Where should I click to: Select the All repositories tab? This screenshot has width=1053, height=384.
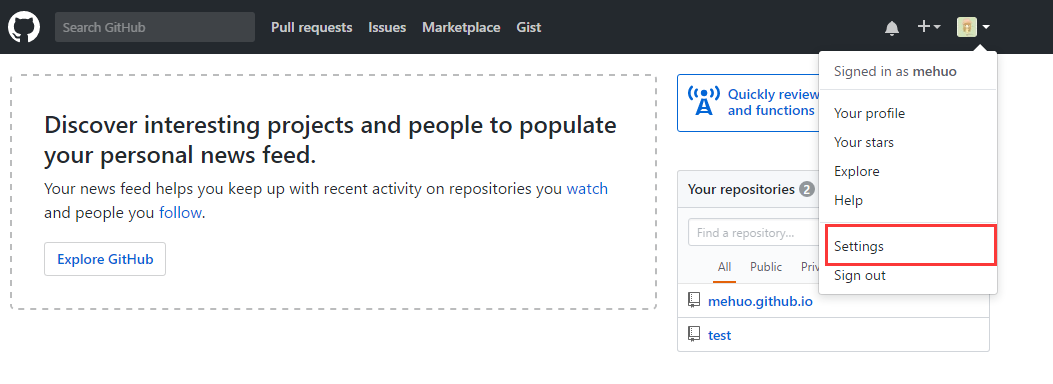coord(724,267)
